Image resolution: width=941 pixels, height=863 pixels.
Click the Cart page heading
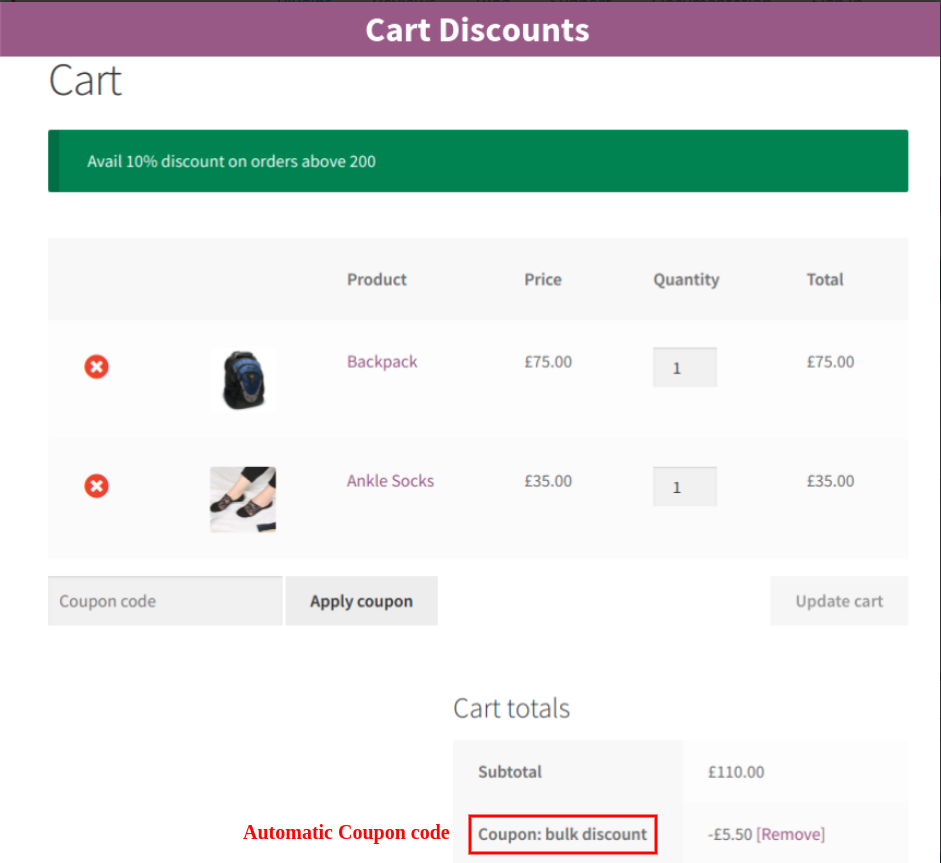[x=85, y=80]
